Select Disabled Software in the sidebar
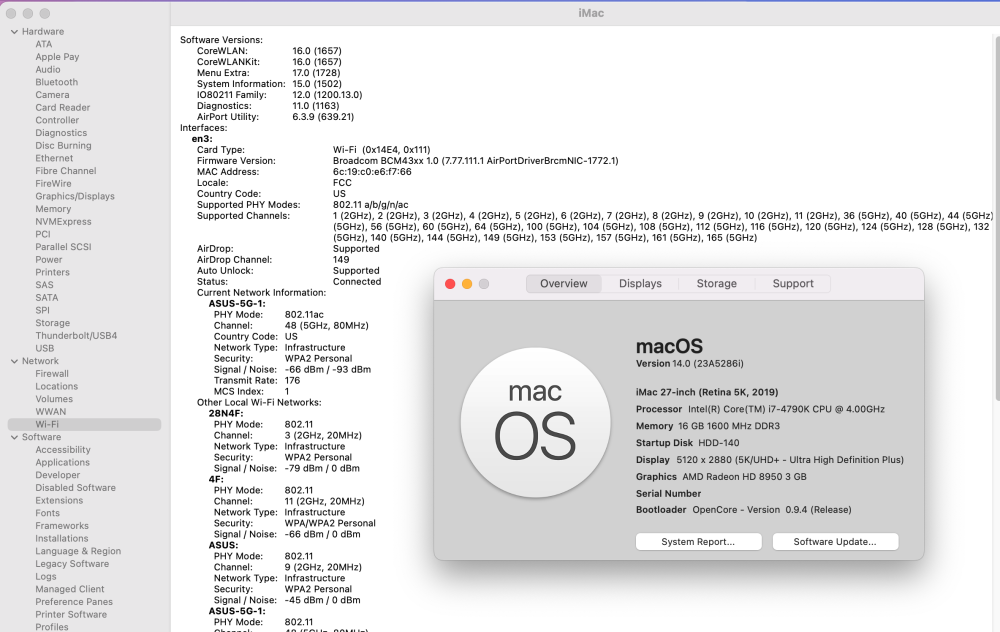The image size is (1000, 632). (75, 488)
